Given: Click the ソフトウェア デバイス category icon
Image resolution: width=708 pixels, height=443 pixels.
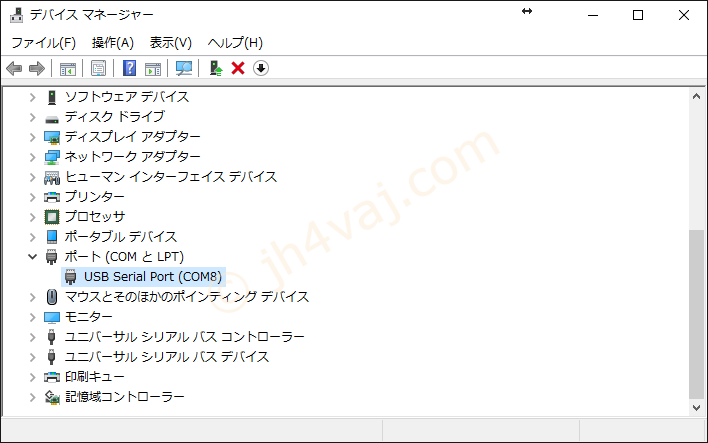Looking at the screenshot, I should (x=52, y=97).
